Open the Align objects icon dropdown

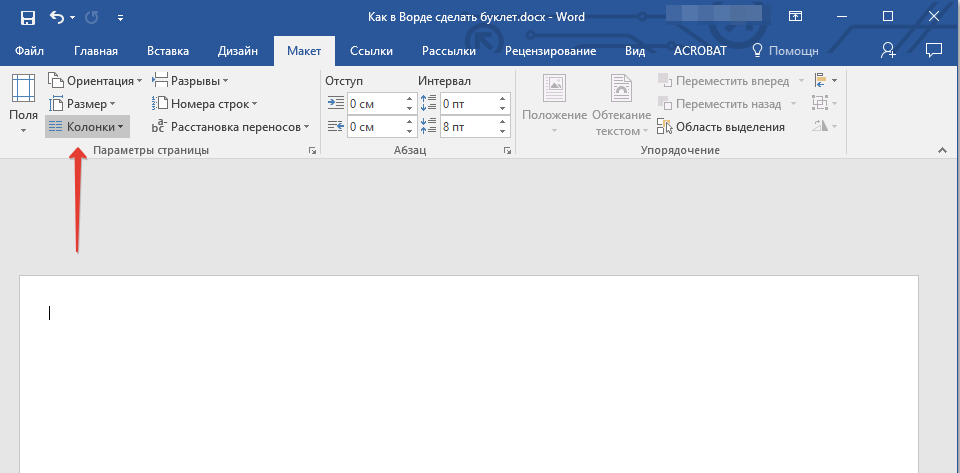pos(824,81)
